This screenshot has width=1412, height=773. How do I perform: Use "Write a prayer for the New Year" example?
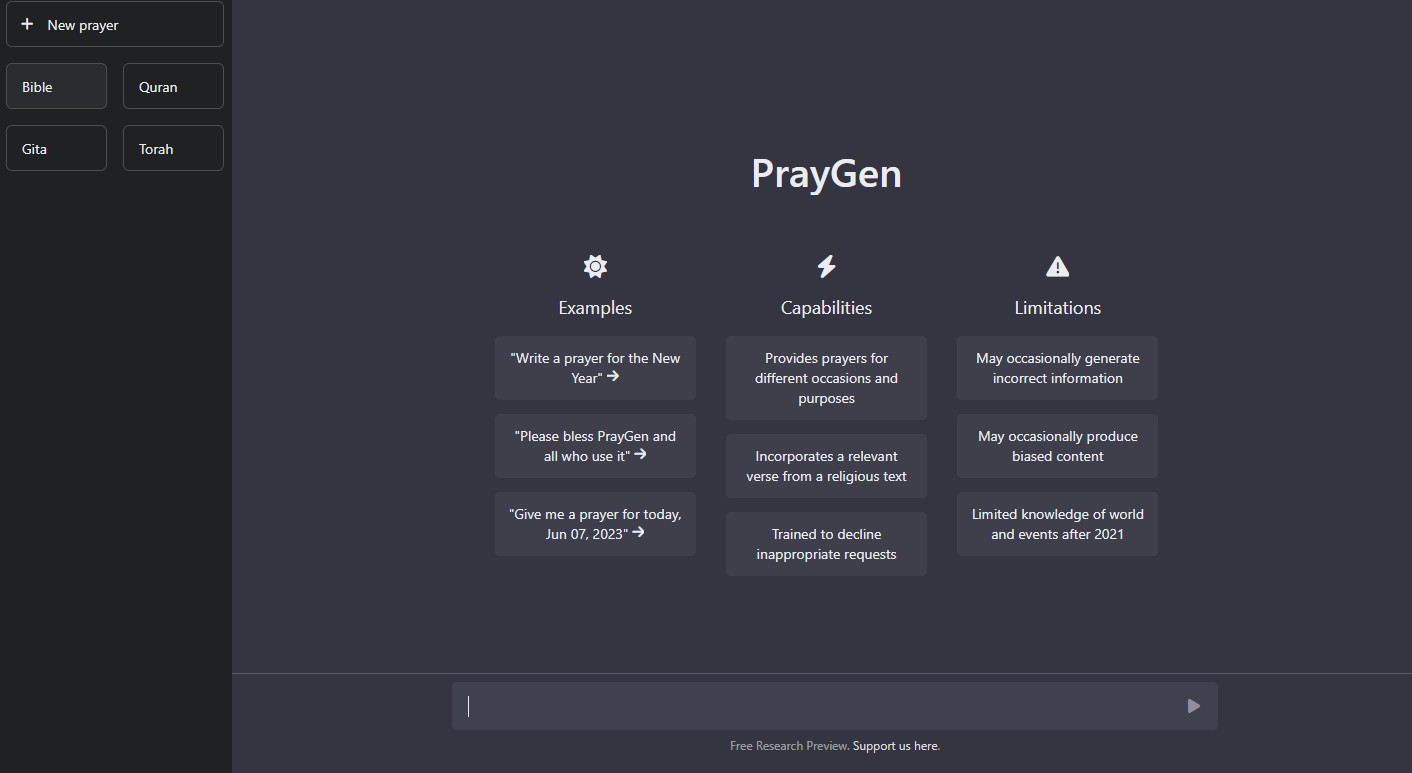[595, 368]
